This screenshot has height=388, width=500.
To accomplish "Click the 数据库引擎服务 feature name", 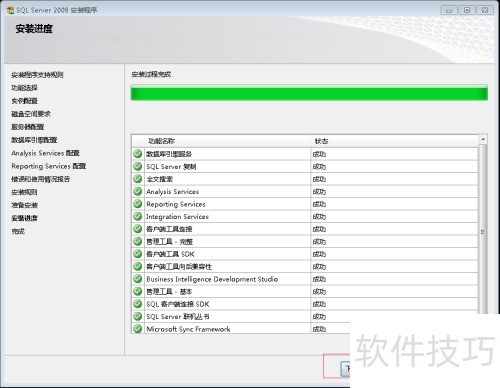I will click(169, 154).
